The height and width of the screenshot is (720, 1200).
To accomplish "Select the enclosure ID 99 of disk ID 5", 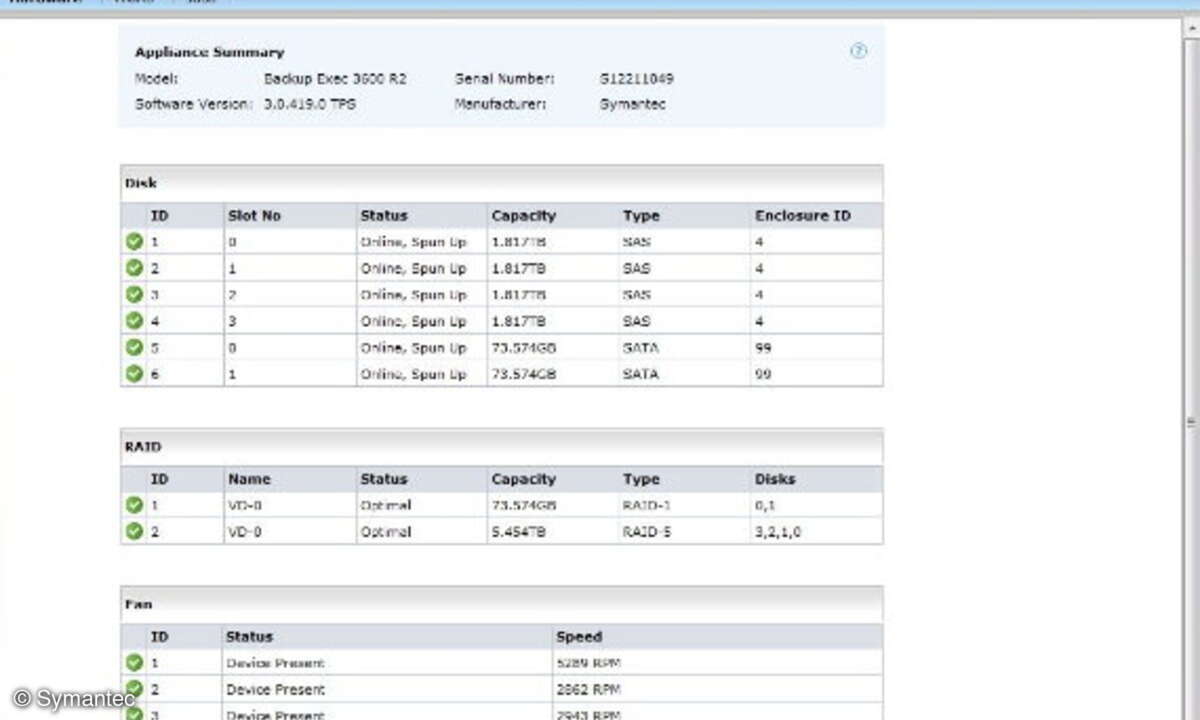I will pyautogui.click(x=763, y=347).
